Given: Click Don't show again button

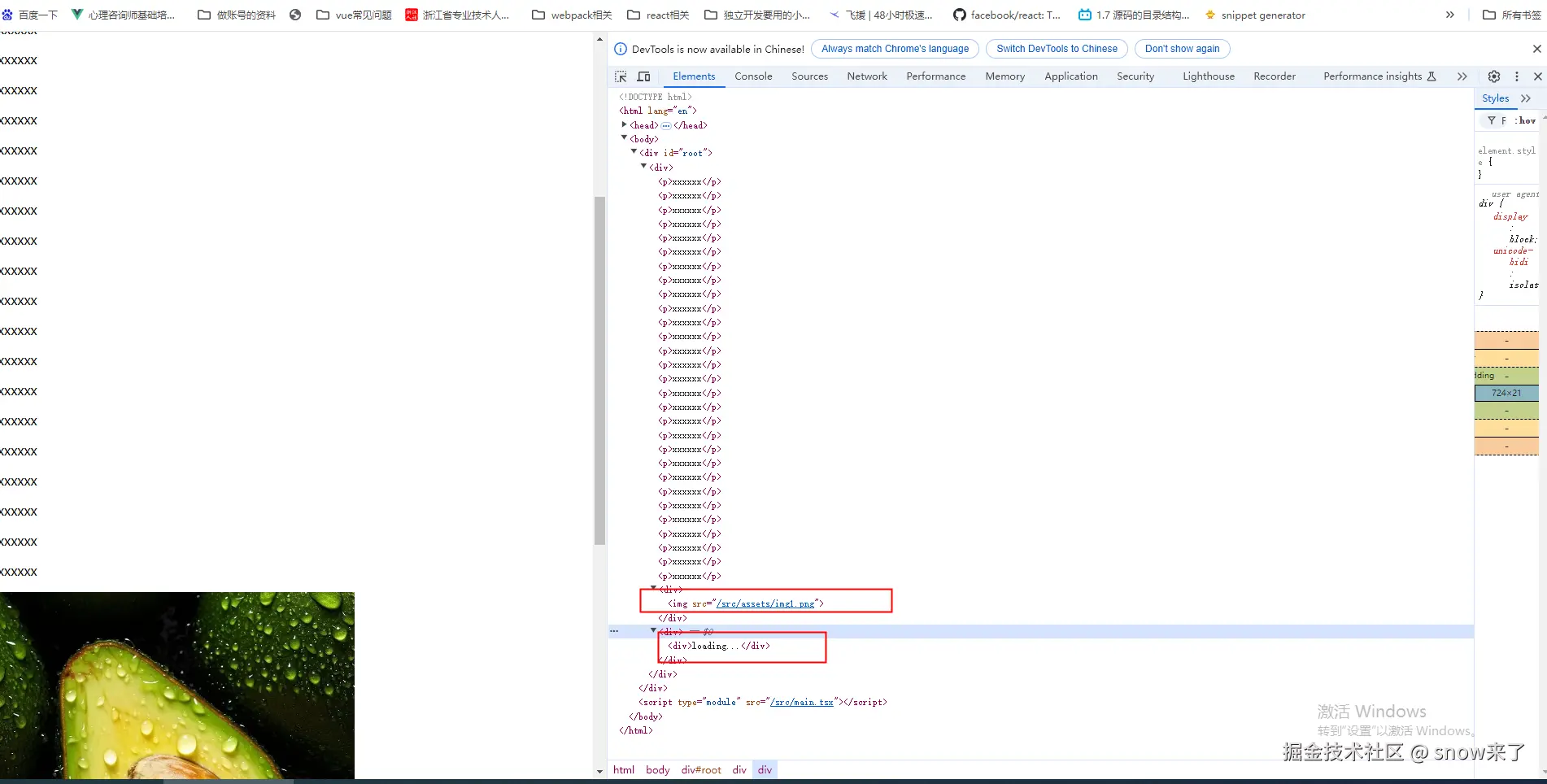Looking at the screenshot, I should [1182, 49].
